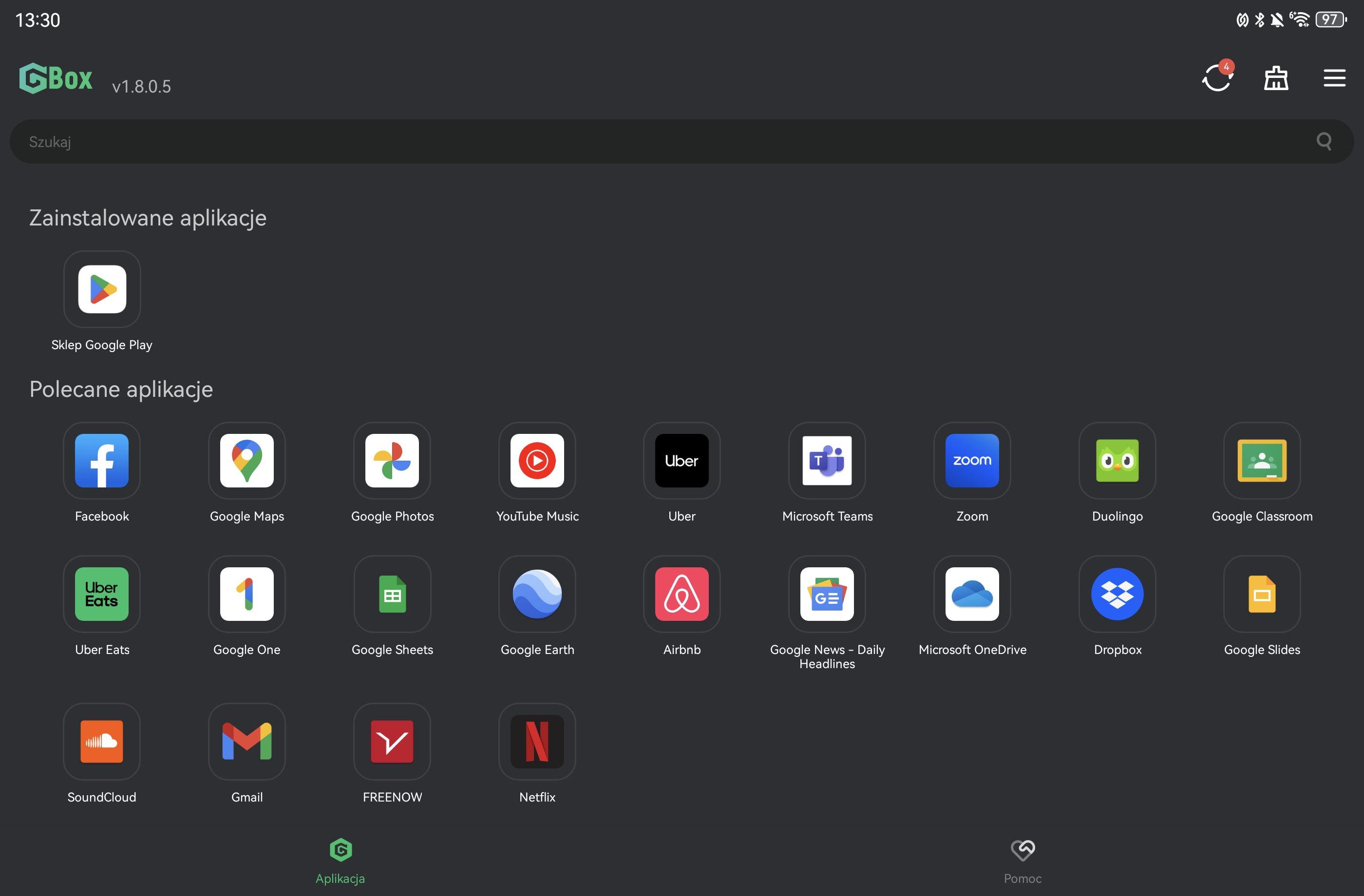Open the hamburger menu
The width and height of the screenshot is (1364, 896).
(x=1334, y=78)
